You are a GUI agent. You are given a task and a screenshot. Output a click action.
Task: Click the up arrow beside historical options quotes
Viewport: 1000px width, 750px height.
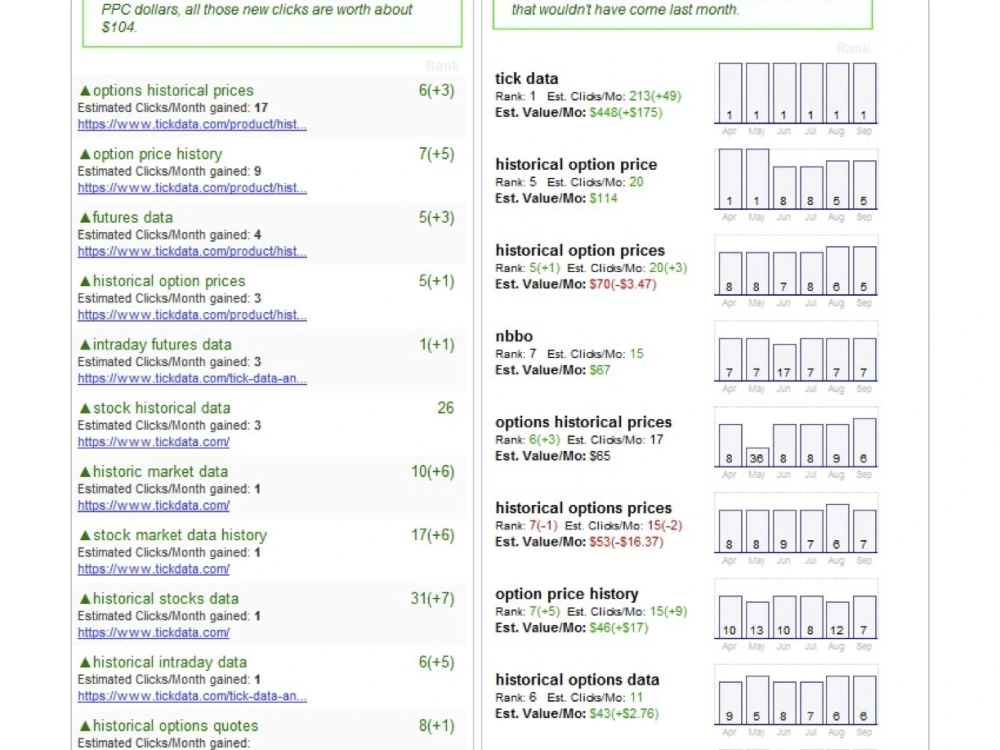85,726
